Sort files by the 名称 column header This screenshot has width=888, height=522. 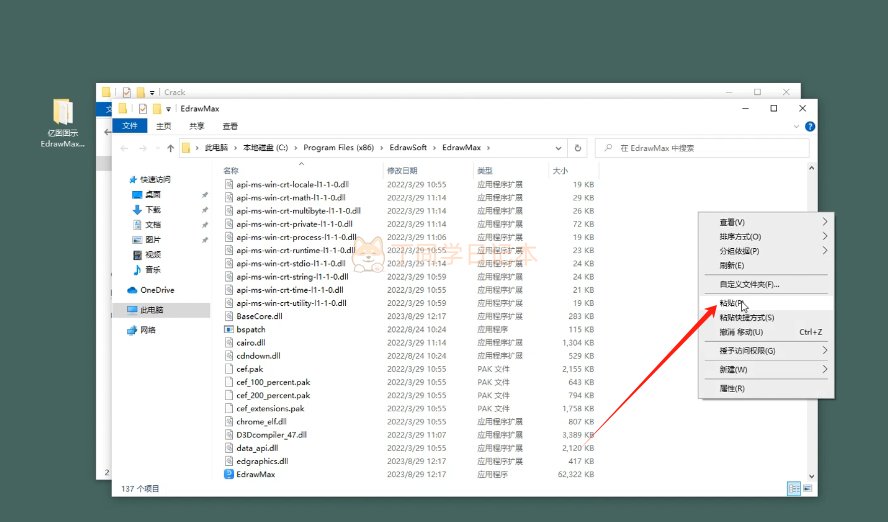point(231,171)
